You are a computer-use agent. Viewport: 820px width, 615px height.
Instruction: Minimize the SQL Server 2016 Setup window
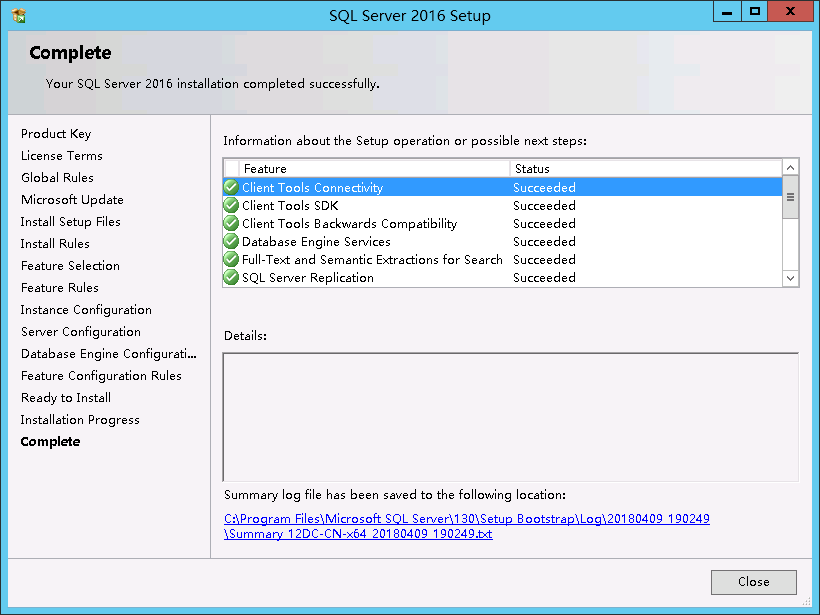[x=727, y=12]
